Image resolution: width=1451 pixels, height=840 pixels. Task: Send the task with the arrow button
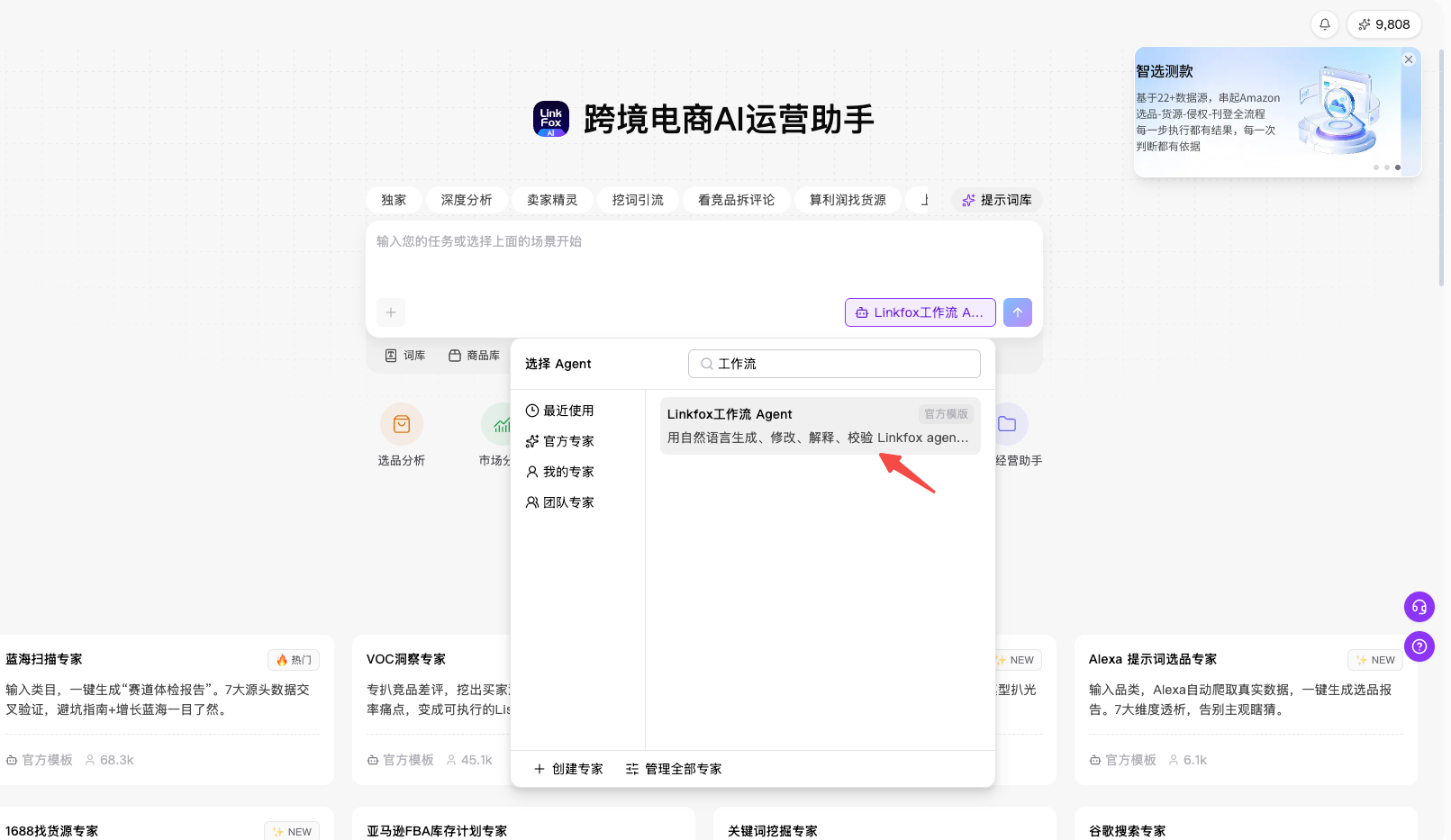1018,312
